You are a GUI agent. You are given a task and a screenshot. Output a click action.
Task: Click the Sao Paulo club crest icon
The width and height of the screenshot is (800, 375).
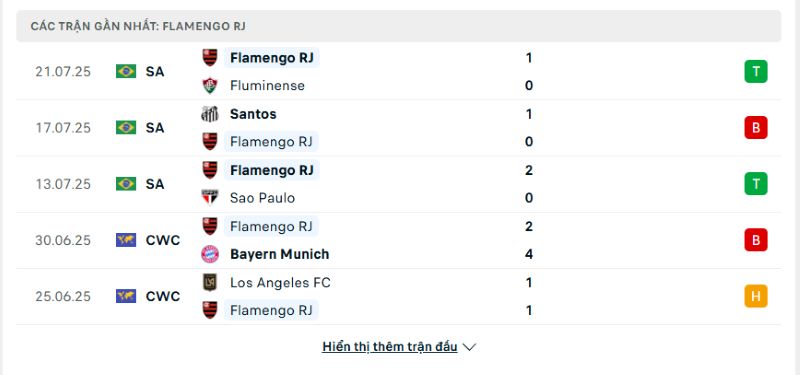pos(210,197)
